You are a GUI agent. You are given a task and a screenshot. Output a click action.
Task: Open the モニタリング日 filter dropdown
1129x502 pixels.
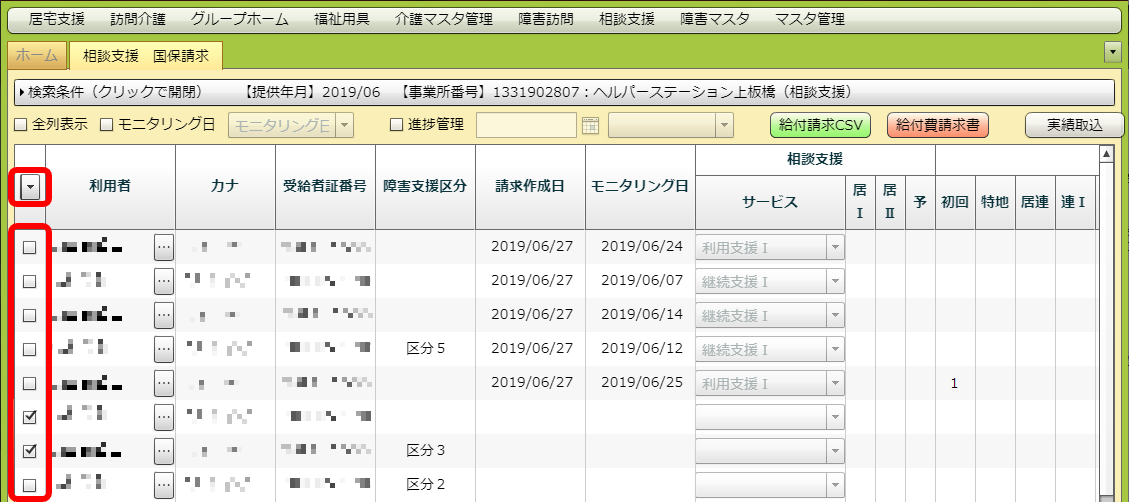(x=344, y=125)
